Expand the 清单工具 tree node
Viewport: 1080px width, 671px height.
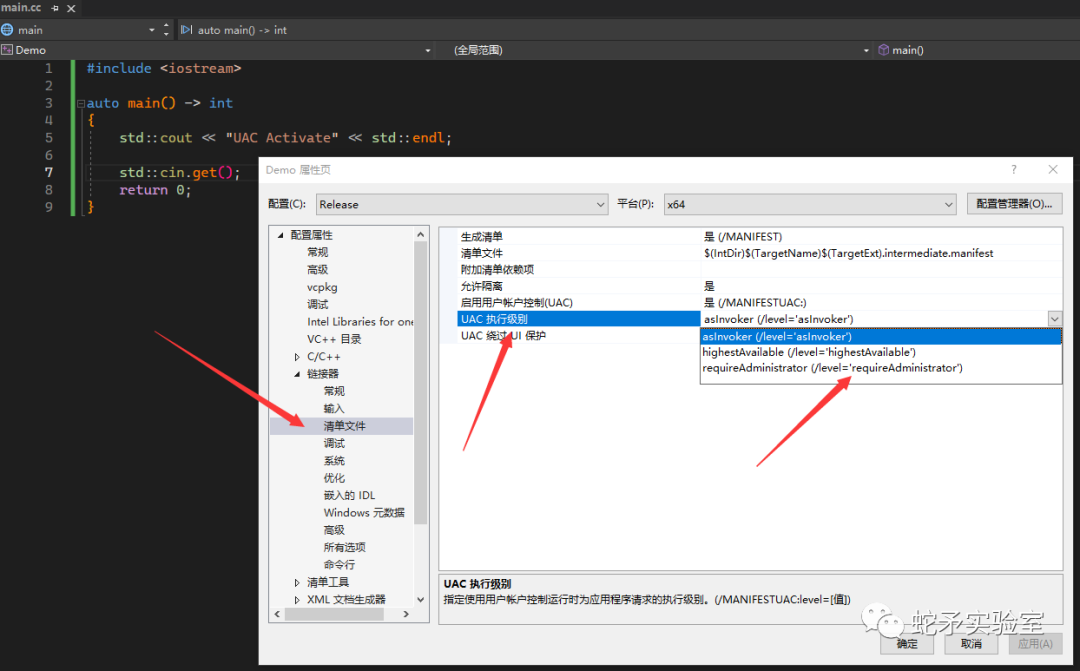[297, 582]
